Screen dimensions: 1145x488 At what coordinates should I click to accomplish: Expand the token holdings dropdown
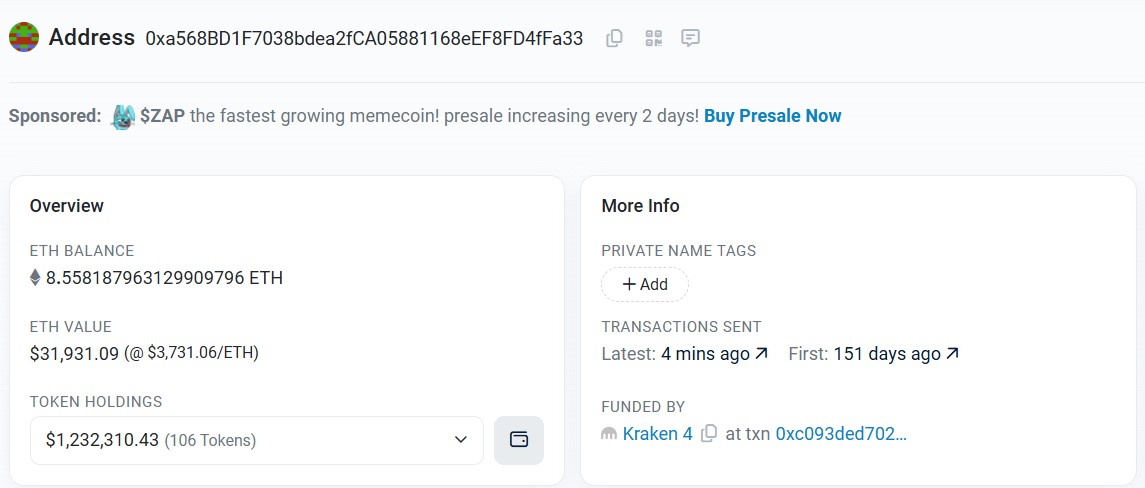tap(256, 440)
